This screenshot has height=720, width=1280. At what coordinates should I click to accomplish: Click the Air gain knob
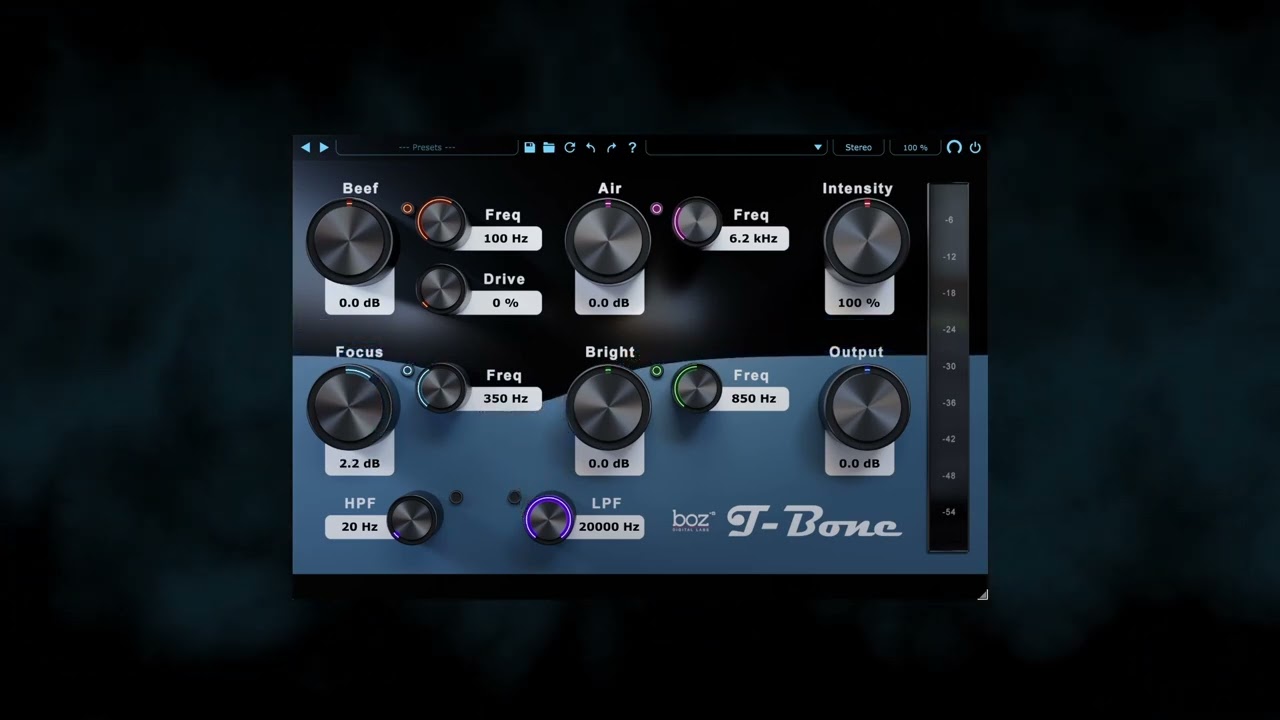pos(608,241)
